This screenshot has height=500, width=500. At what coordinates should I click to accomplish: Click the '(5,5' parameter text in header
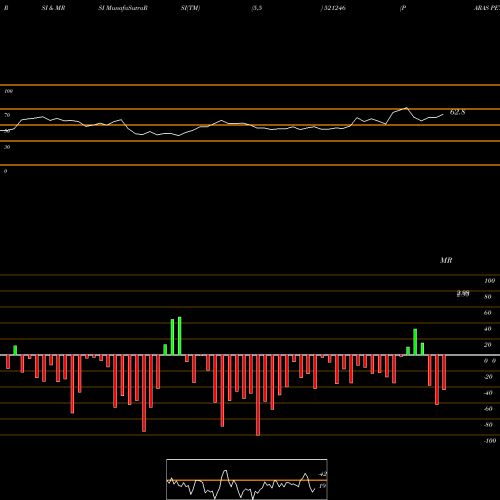pos(257,8)
